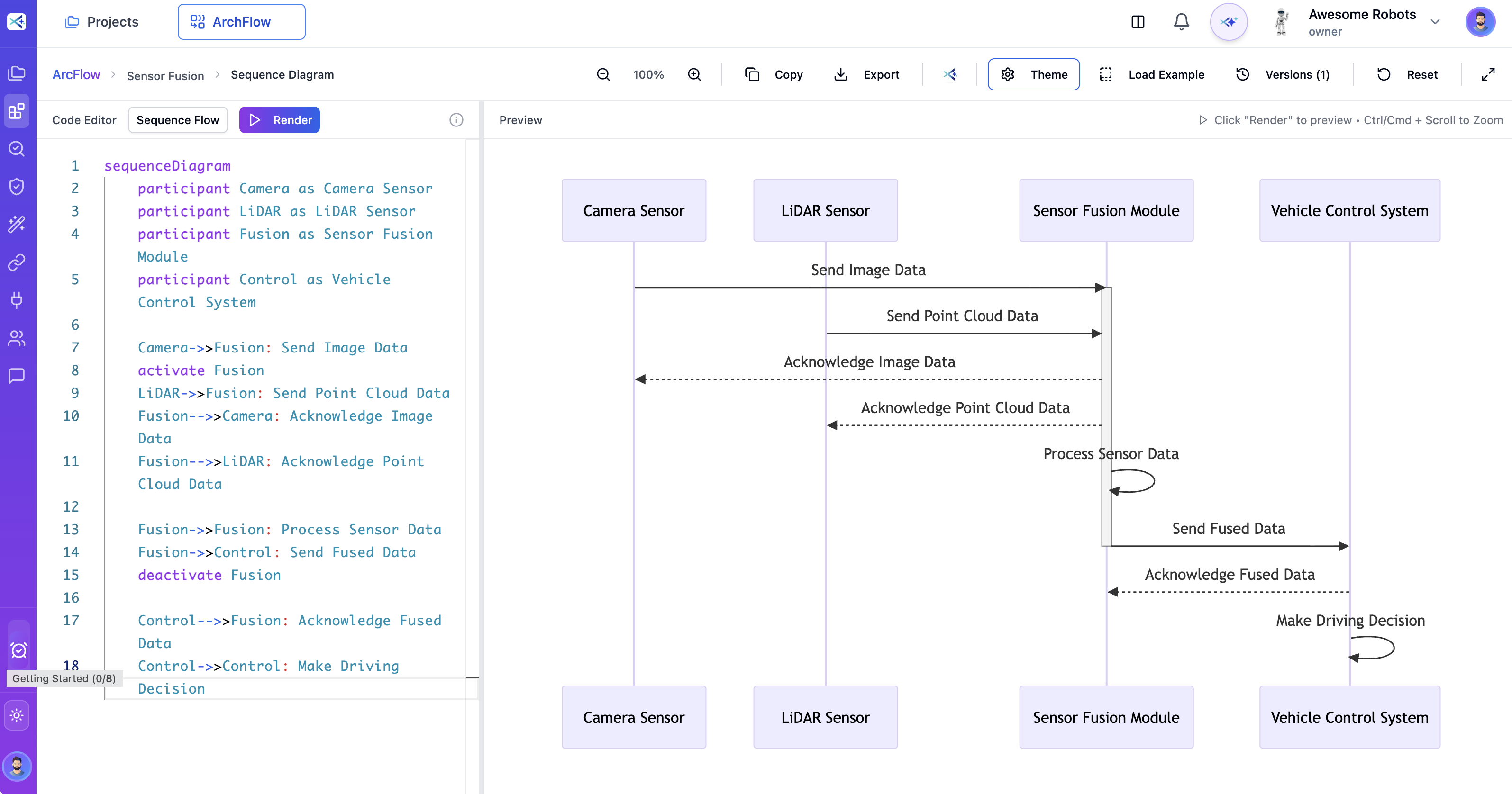
Task: Open the search tool from the sidebar
Action: 17,148
